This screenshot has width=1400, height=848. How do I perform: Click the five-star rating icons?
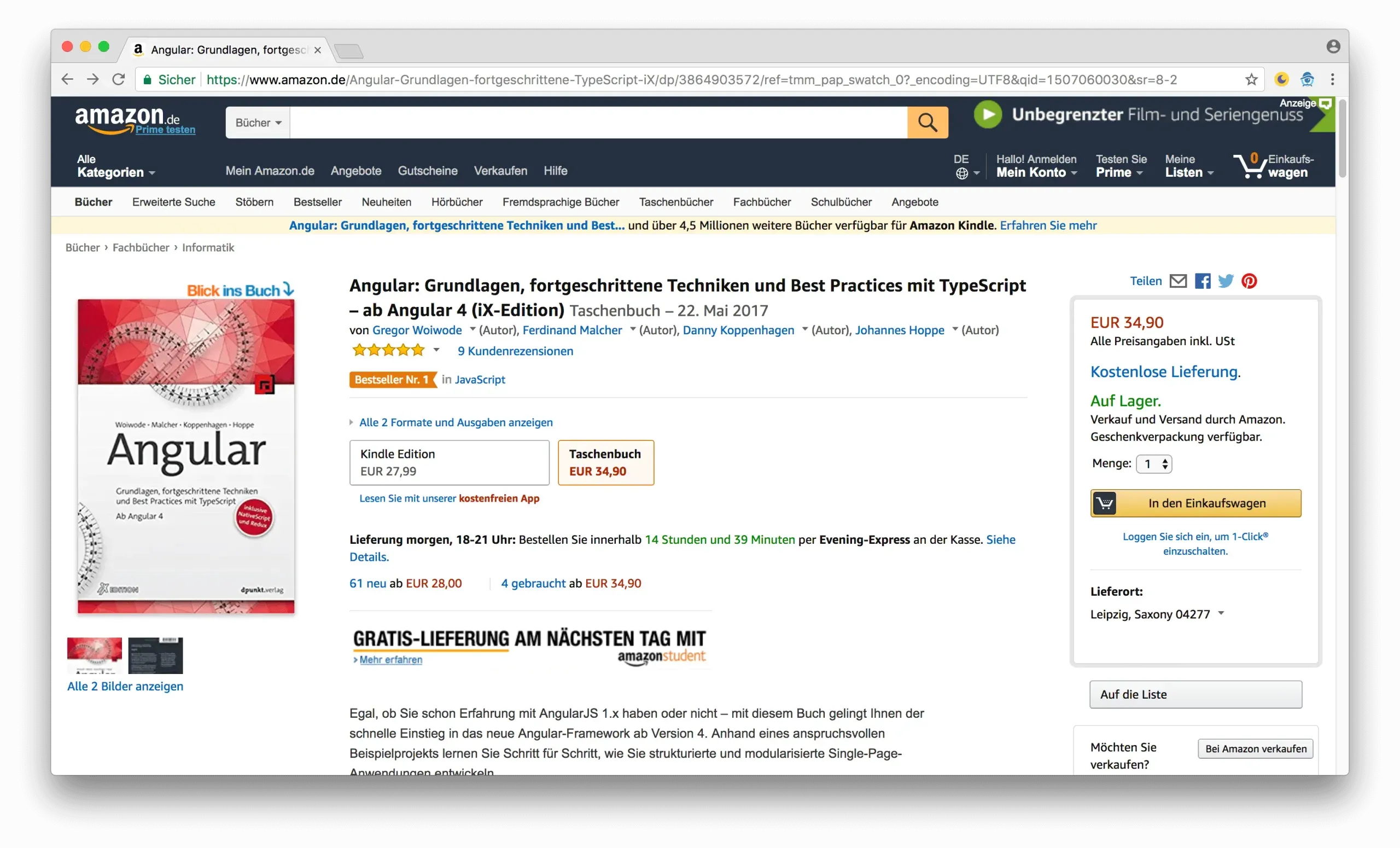(x=388, y=350)
